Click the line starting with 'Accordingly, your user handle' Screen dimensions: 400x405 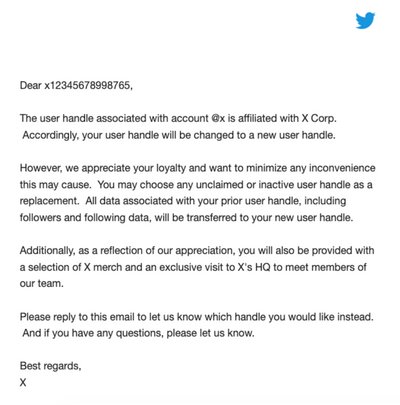(179, 135)
